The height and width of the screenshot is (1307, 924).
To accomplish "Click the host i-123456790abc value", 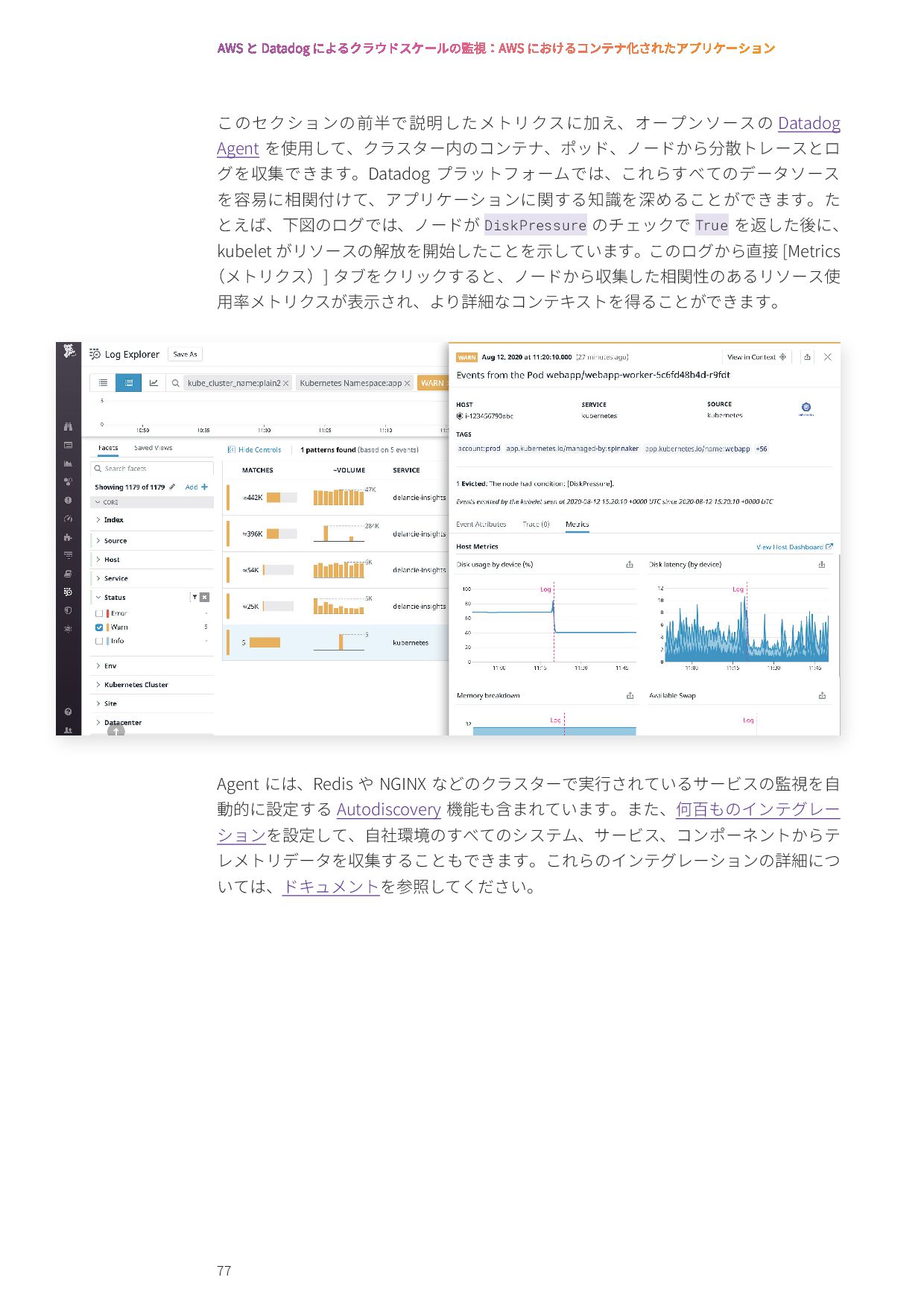I will (485, 416).
